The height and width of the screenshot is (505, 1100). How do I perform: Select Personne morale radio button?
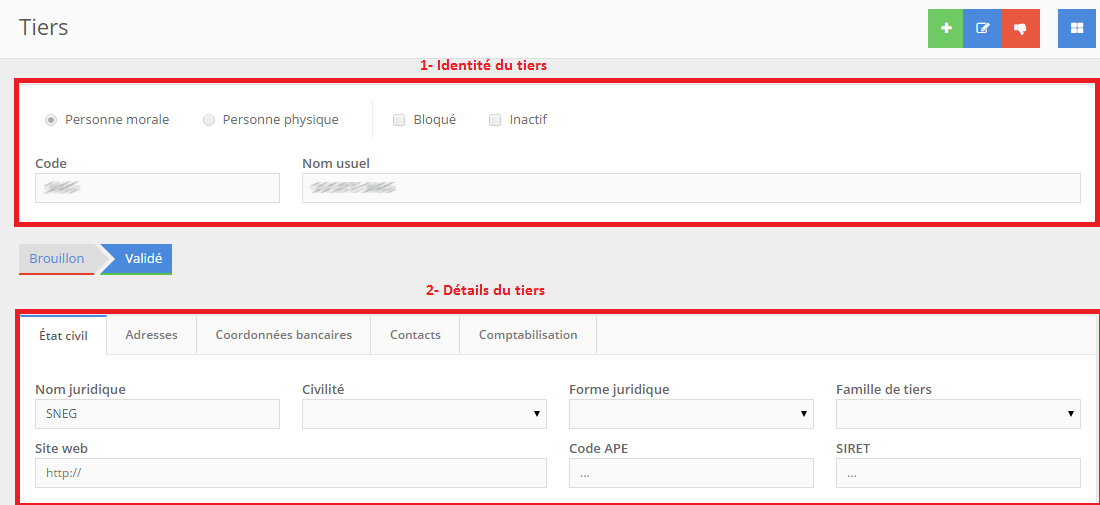(51, 120)
